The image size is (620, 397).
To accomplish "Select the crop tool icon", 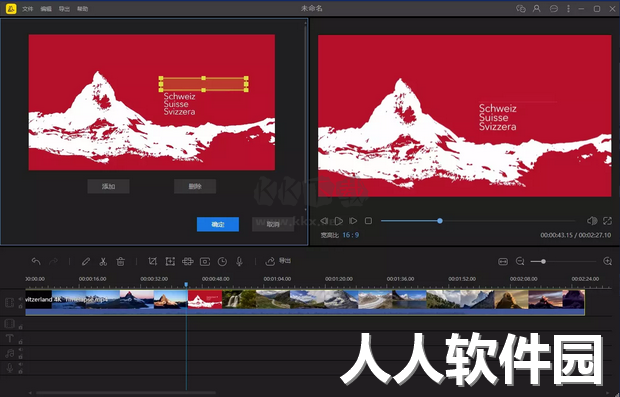I will (152, 261).
